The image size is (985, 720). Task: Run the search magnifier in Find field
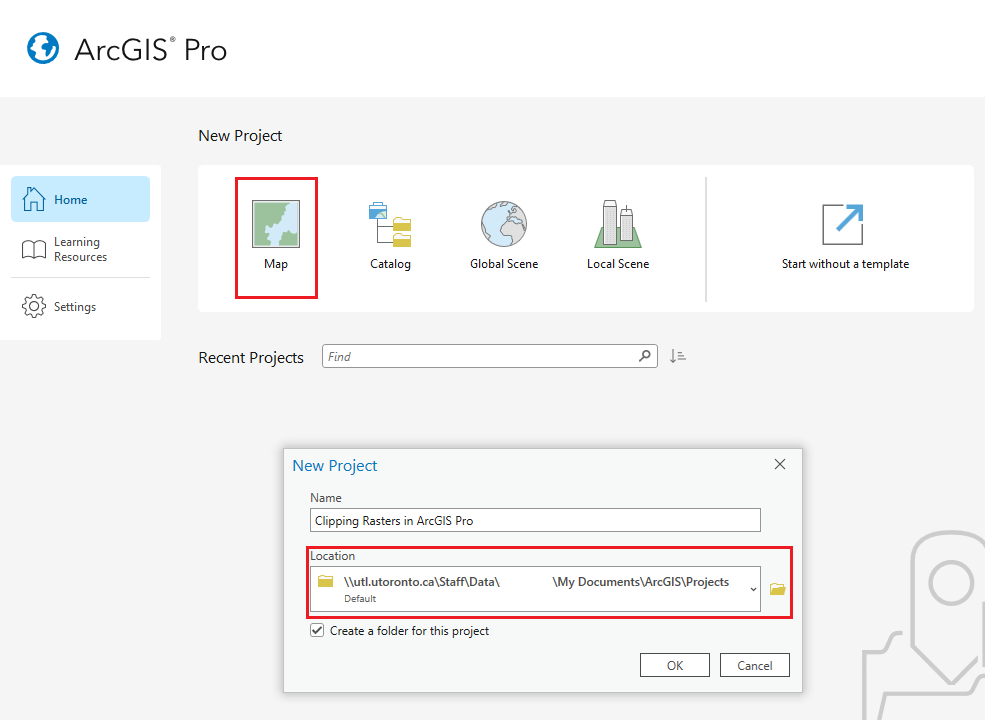click(645, 355)
